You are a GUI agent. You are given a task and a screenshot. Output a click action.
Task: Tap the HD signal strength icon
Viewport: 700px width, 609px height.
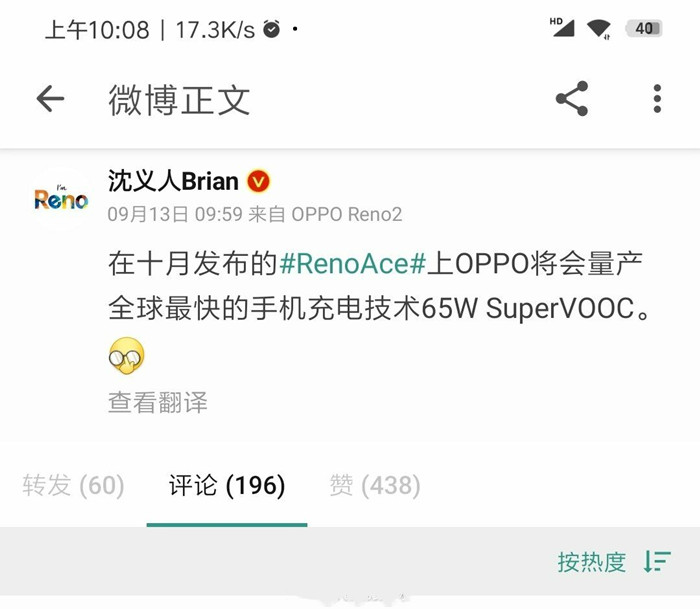click(562, 28)
